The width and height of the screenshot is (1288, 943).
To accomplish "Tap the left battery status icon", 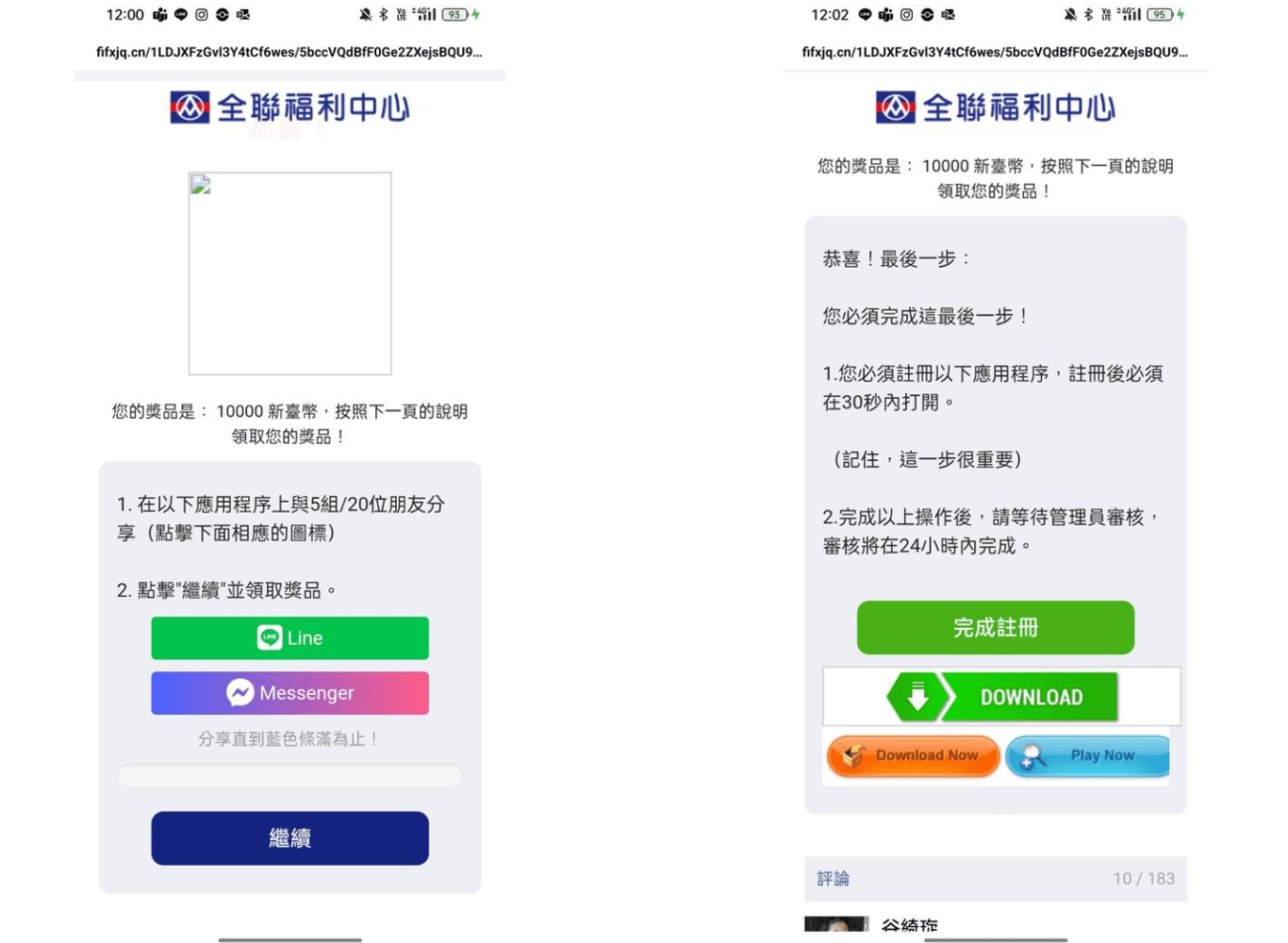I will (x=455, y=15).
